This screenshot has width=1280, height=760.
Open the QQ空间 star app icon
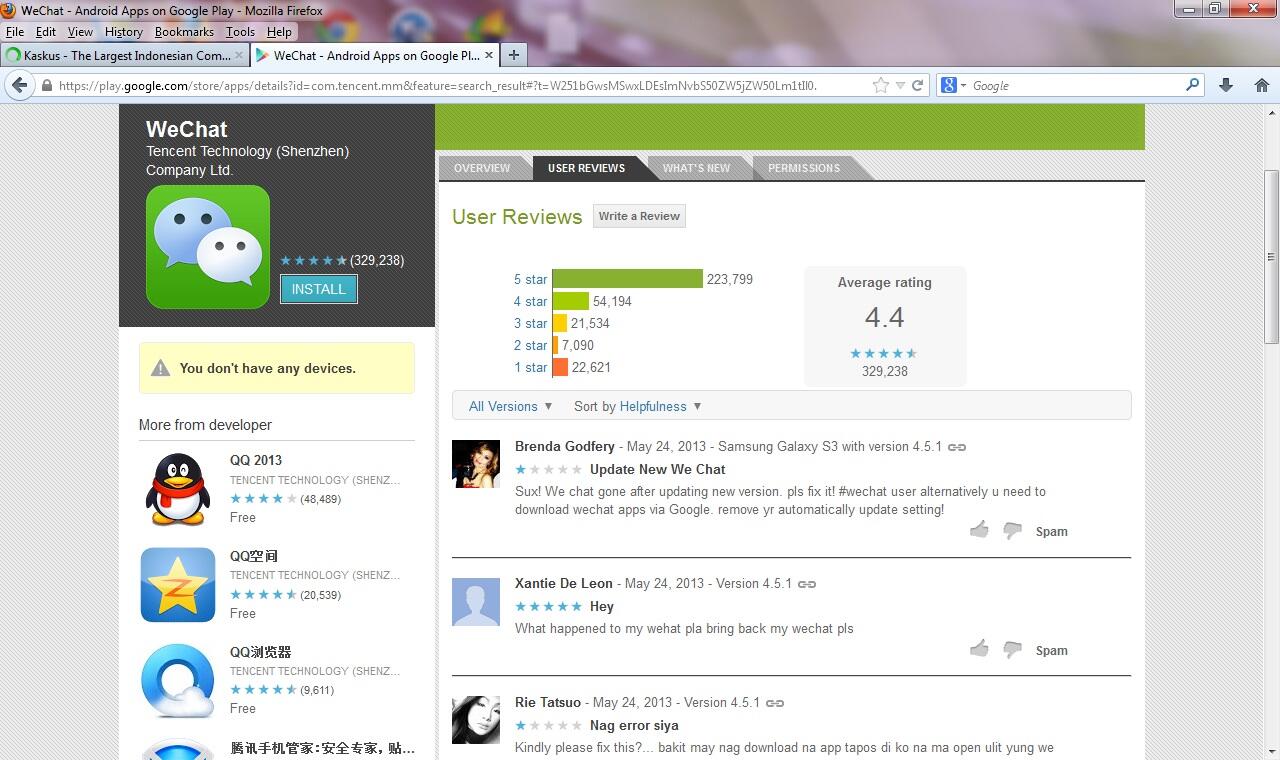pyautogui.click(x=178, y=585)
